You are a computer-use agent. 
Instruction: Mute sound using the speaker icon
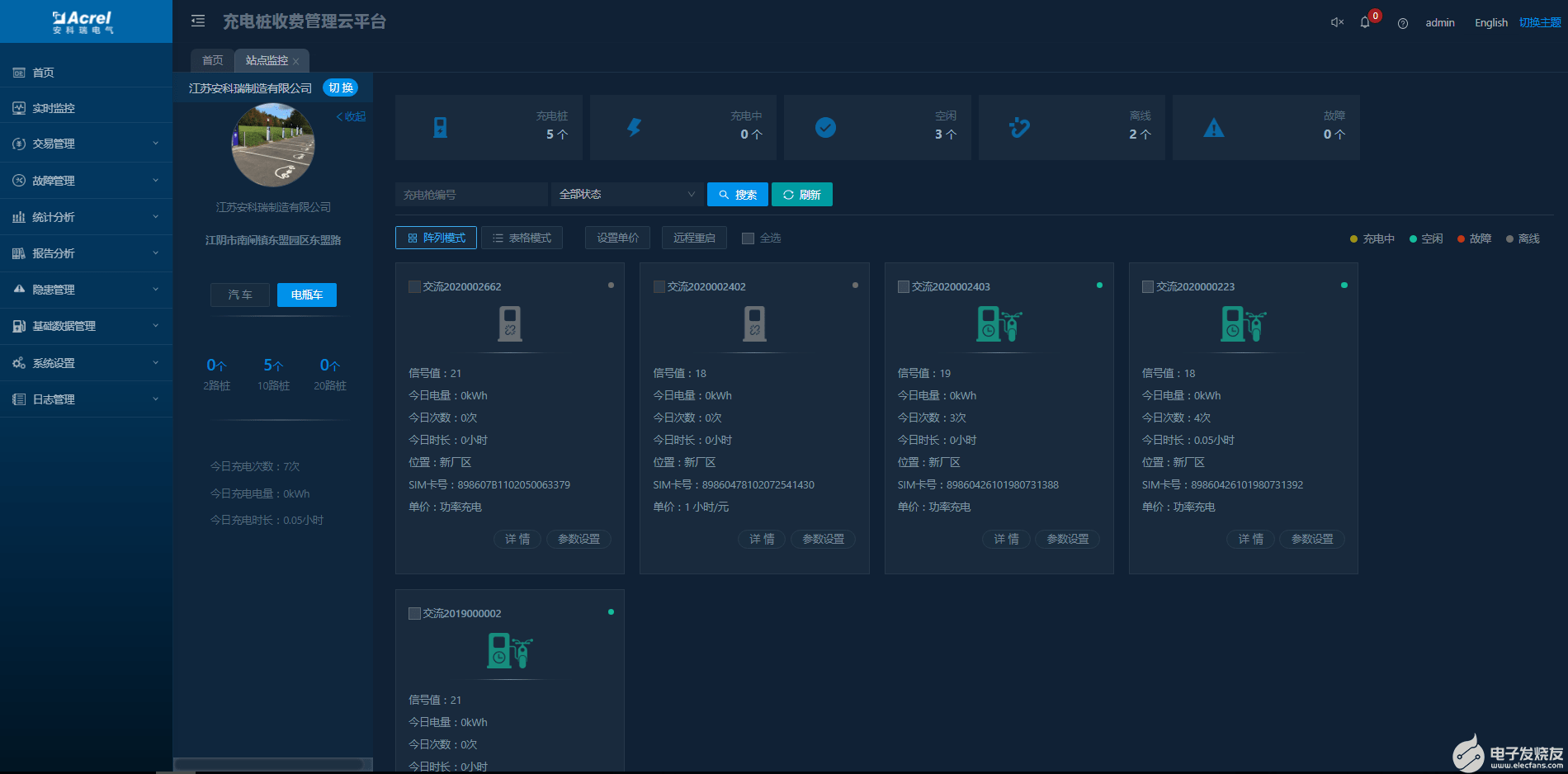click(1337, 22)
